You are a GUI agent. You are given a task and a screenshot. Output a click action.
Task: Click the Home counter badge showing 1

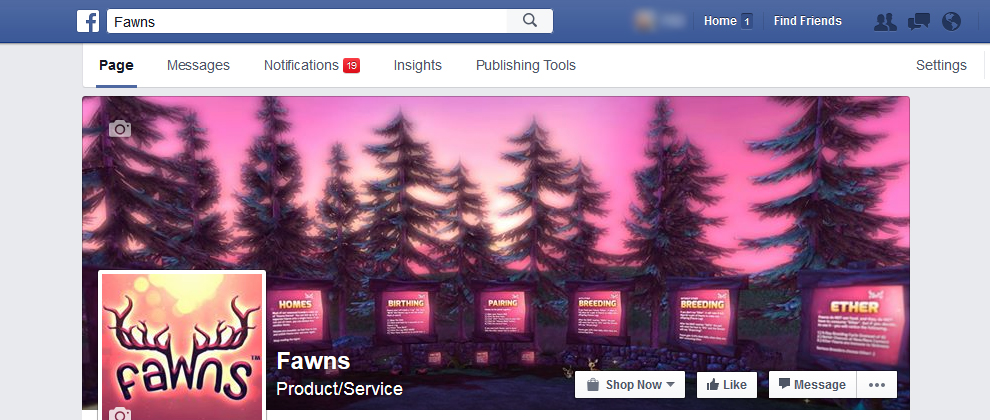[746, 21]
